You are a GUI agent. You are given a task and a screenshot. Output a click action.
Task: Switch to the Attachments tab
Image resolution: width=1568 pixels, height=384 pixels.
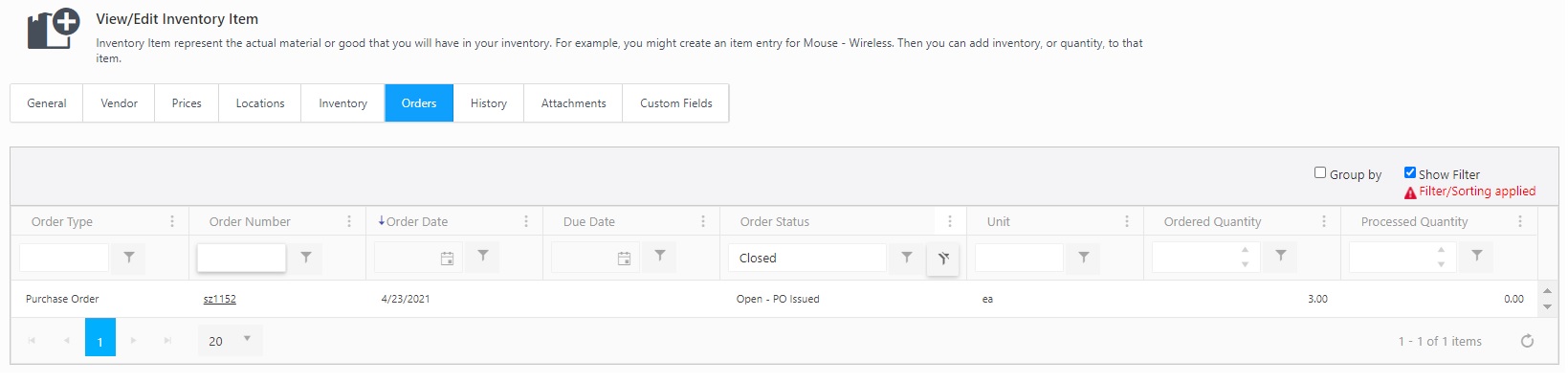point(573,103)
